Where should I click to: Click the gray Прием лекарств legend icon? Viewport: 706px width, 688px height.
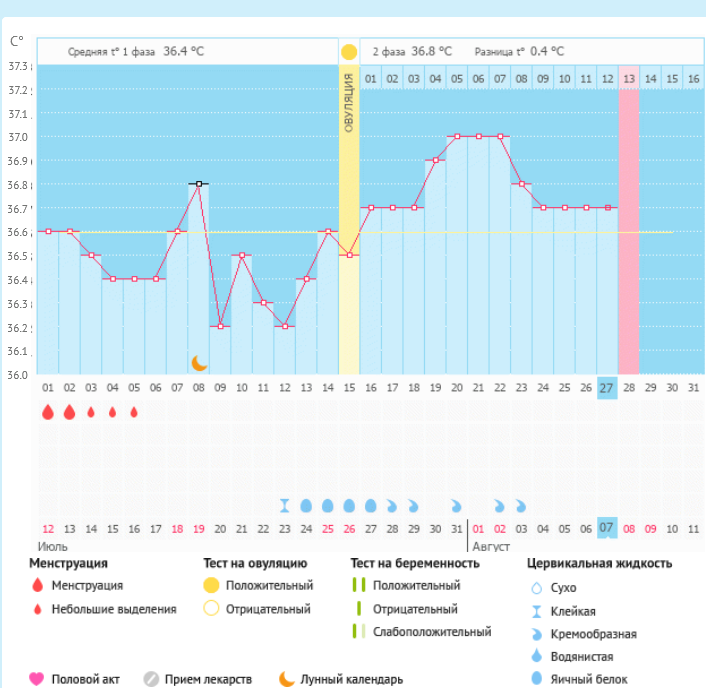coord(151,679)
